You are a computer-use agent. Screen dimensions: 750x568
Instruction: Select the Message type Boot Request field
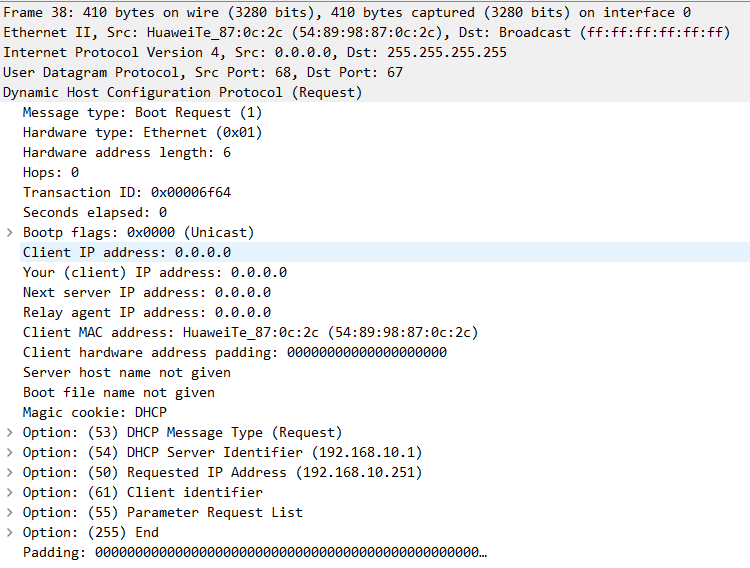click(x=142, y=112)
